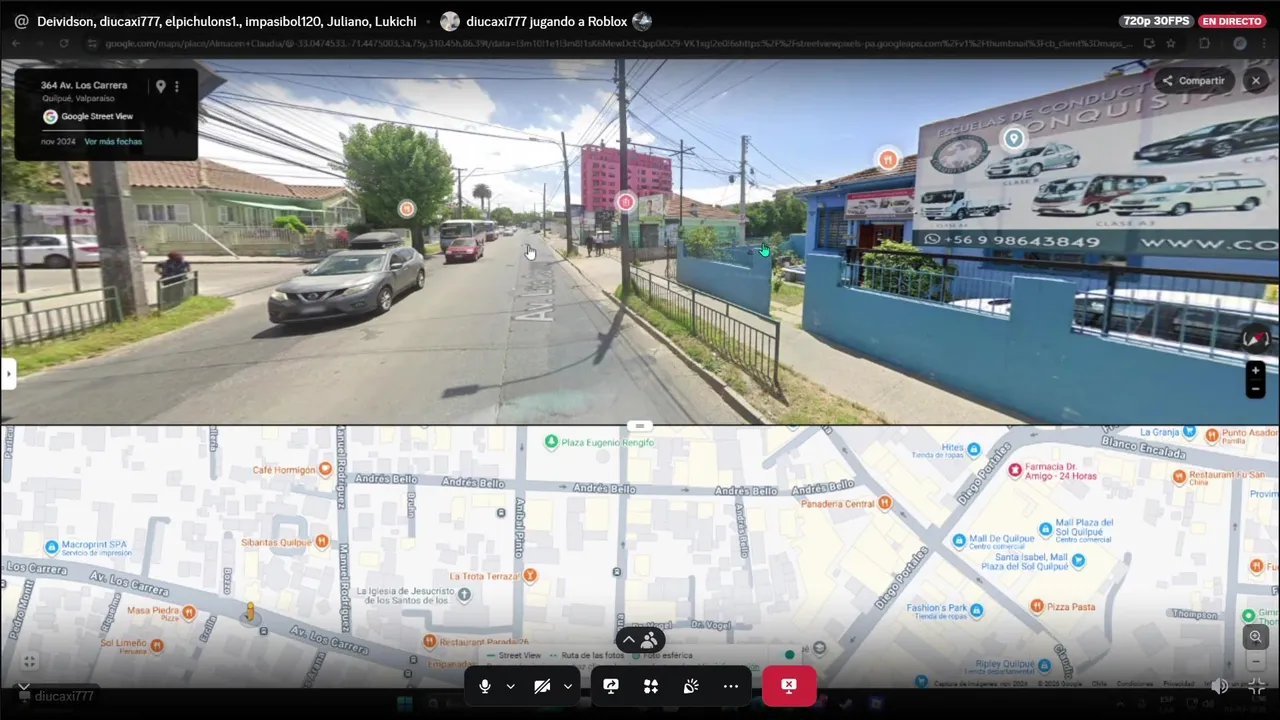Screen dimensions: 1280x720
Task: Open camera options chevron
Action: pyautogui.click(x=568, y=686)
